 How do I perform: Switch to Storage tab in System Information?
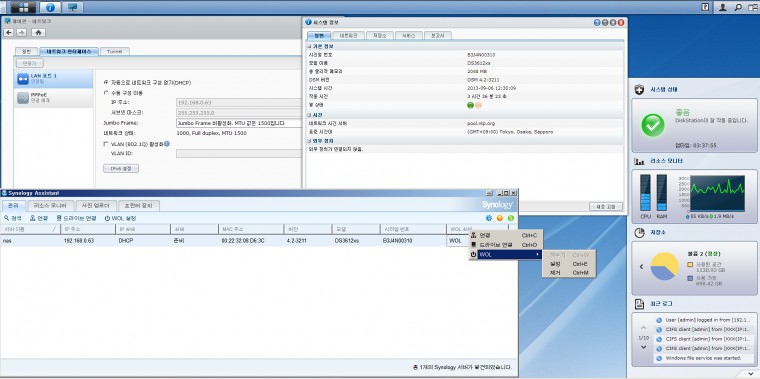380,36
